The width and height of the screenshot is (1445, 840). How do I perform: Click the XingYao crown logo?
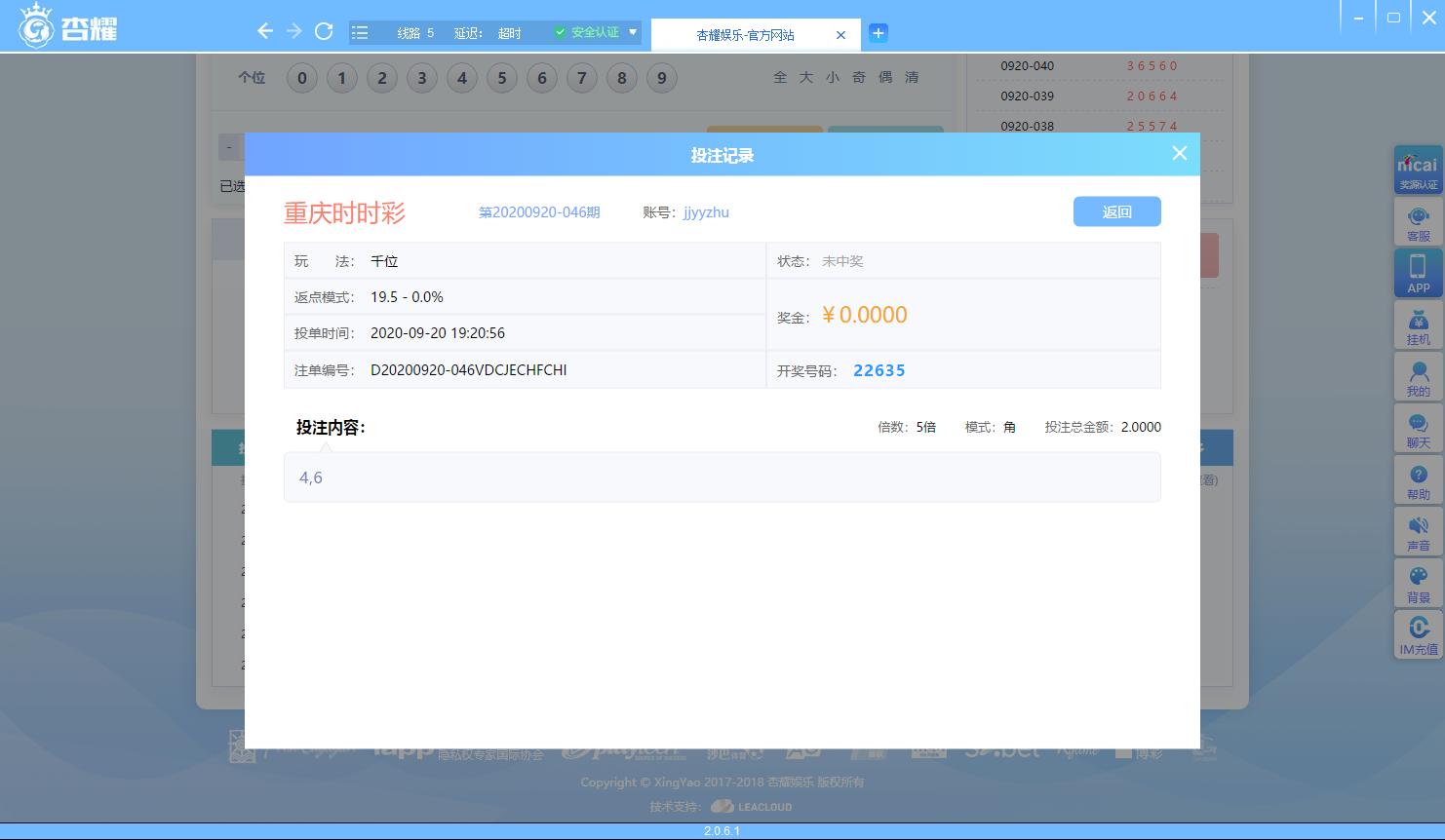point(37,26)
